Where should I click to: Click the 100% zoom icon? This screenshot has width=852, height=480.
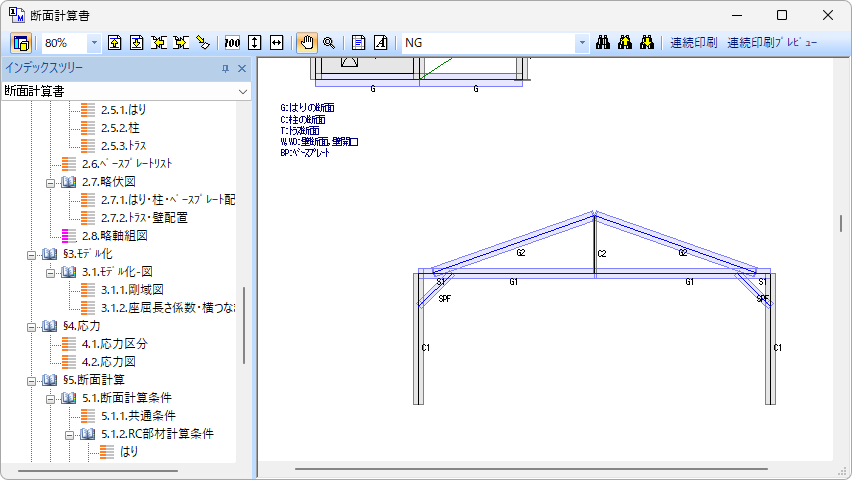tap(232, 43)
